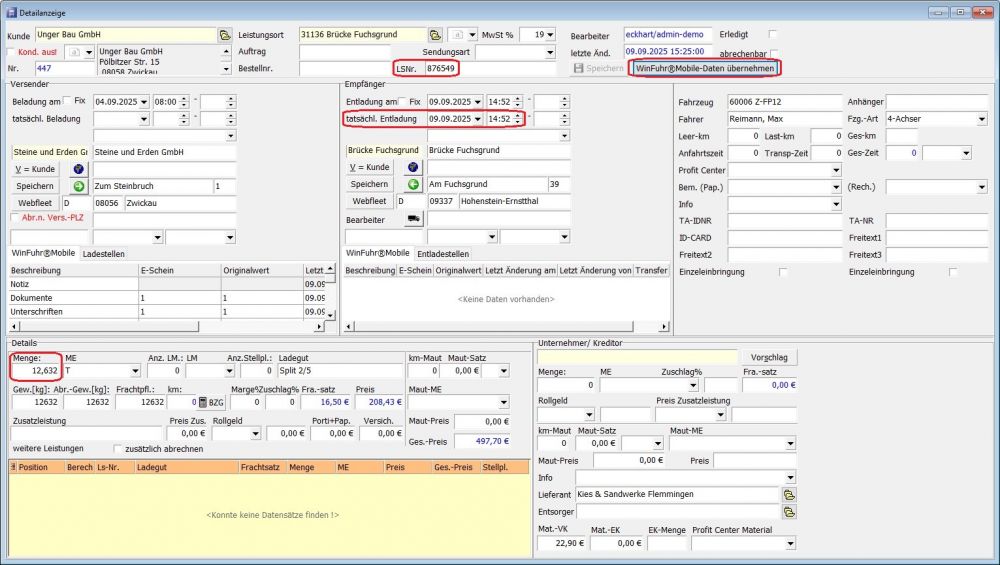The height and width of the screenshot is (565, 1000).
Task: Open lookup icon beside Entsorger field
Action: pyautogui.click(x=789, y=512)
